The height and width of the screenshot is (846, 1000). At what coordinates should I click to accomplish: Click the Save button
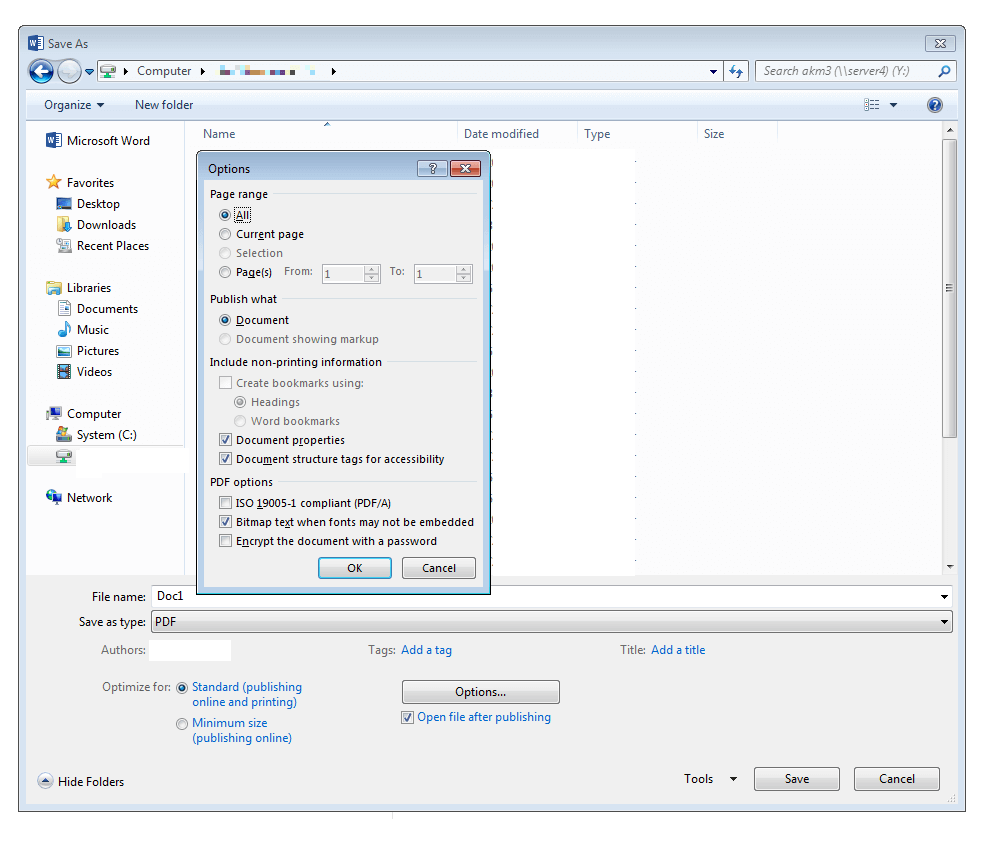coord(797,779)
